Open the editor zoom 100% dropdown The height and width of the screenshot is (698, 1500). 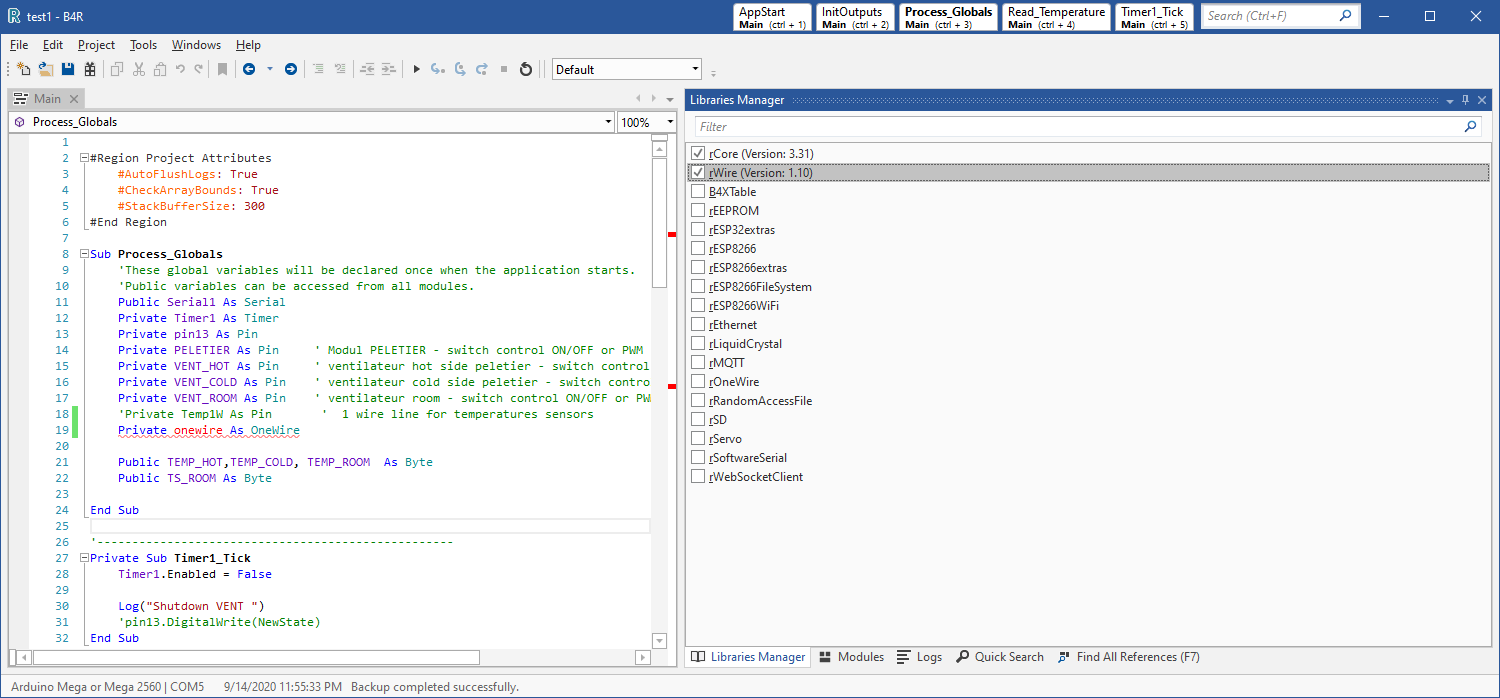(x=669, y=122)
